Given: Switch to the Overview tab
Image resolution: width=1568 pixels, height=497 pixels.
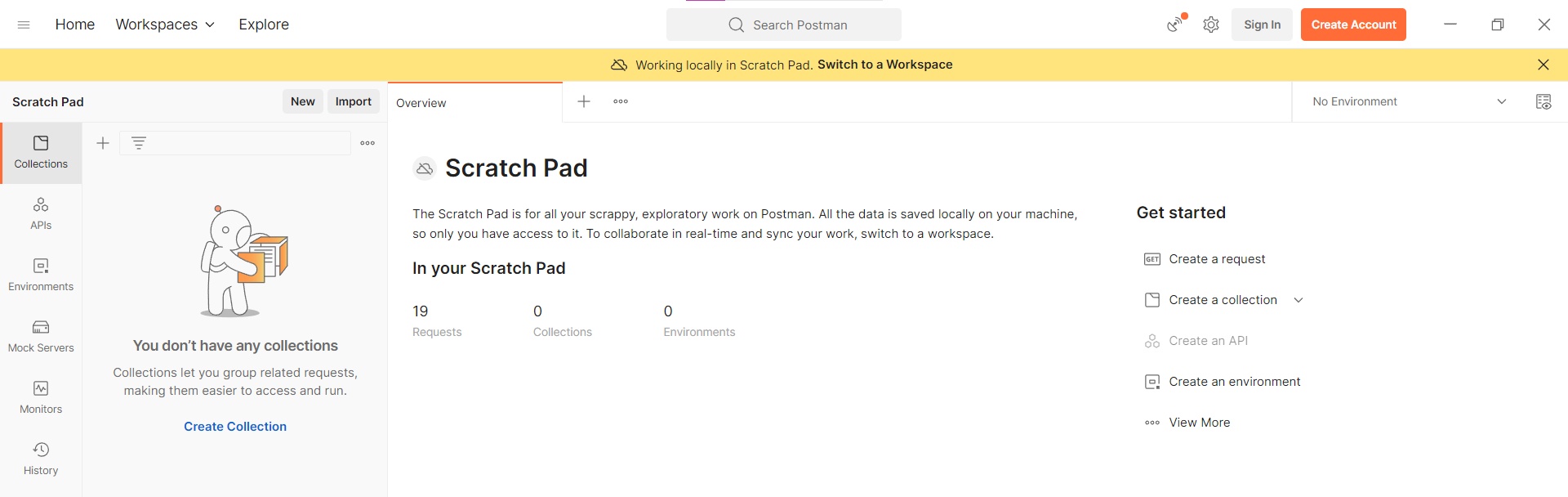Looking at the screenshot, I should coord(475,102).
